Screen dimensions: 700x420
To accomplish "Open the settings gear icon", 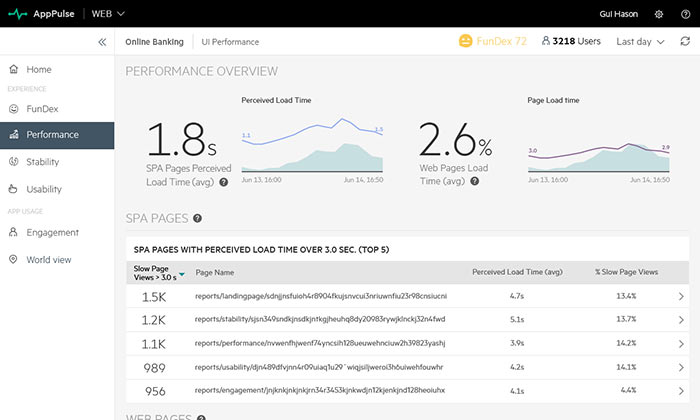I will click(658, 14).
